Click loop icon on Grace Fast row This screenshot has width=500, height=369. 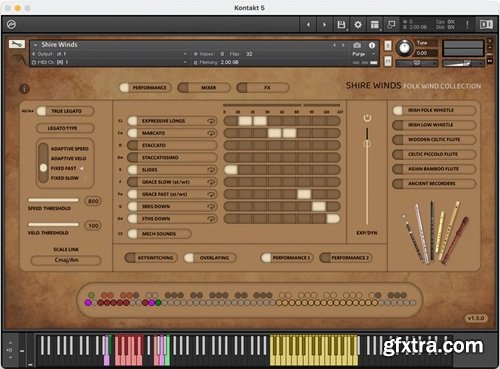coord(211,194)
